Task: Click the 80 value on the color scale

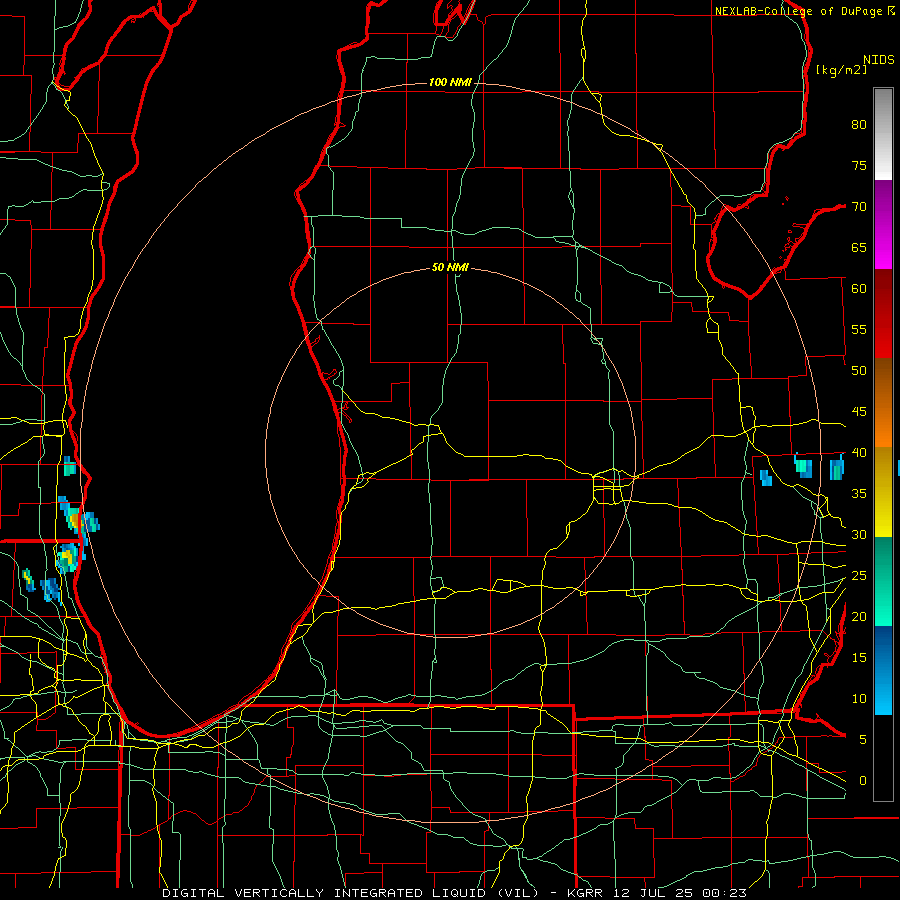Action: [x=859, y=125]
